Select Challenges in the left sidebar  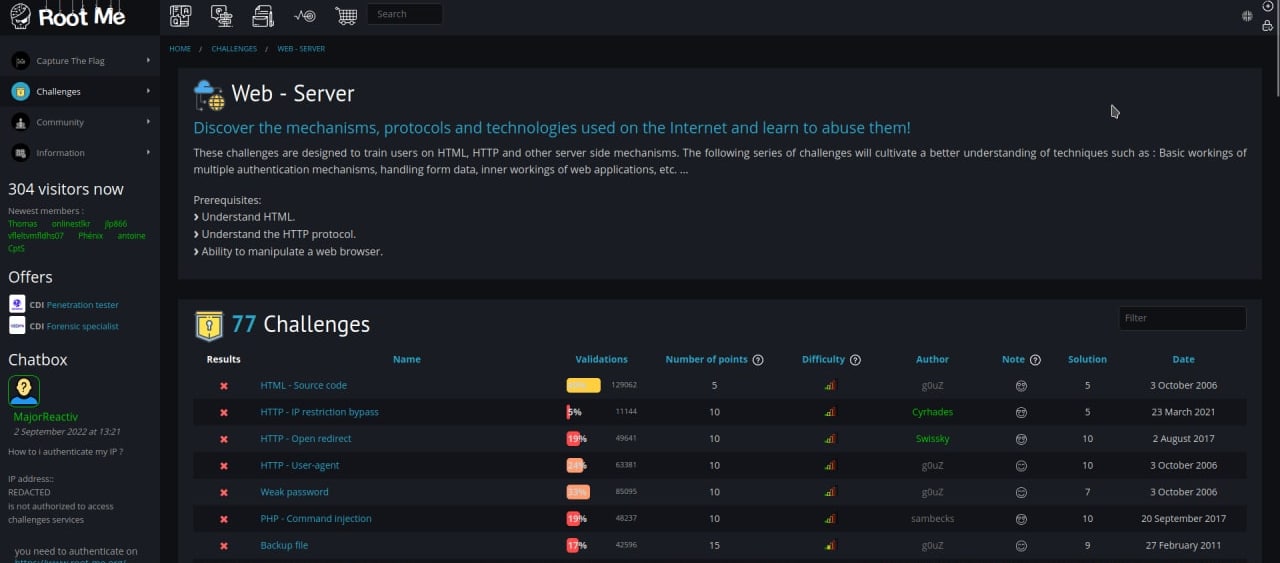58,92
